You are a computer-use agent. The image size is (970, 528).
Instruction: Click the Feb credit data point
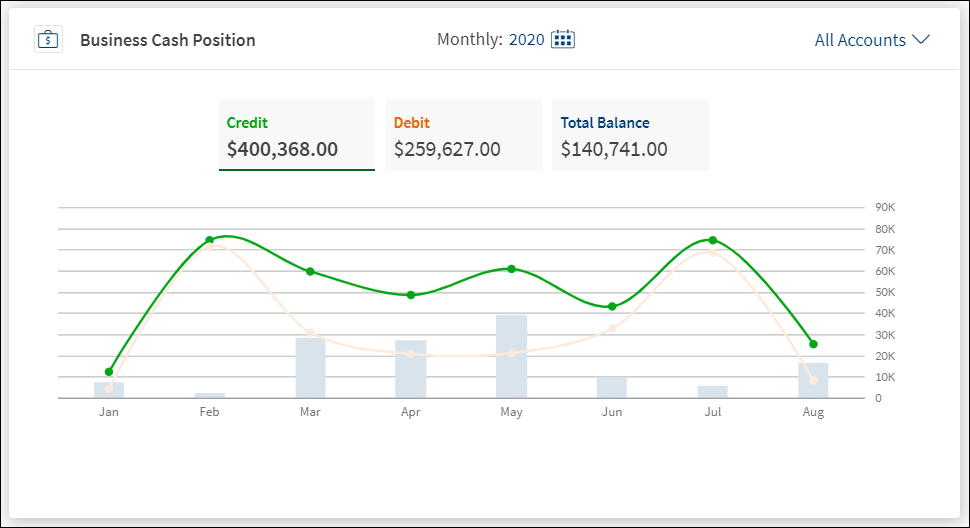tap(210, 240)
